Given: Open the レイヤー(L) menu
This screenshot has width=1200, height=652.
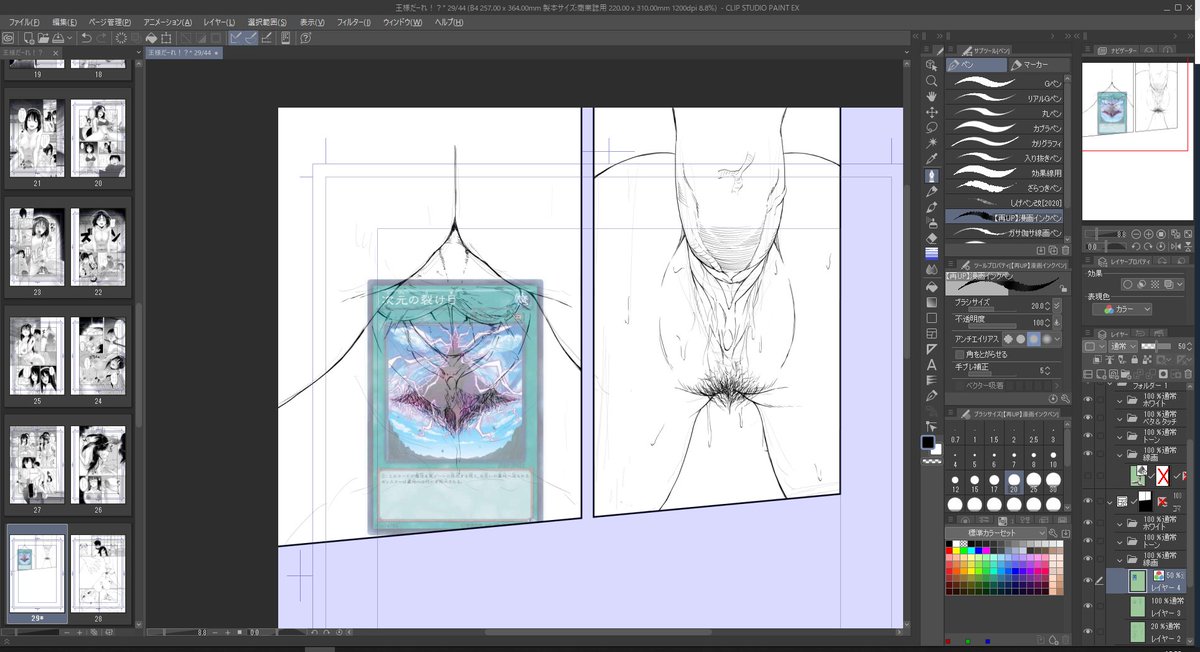Looking at the screenshot, I should tap(219, 22).
